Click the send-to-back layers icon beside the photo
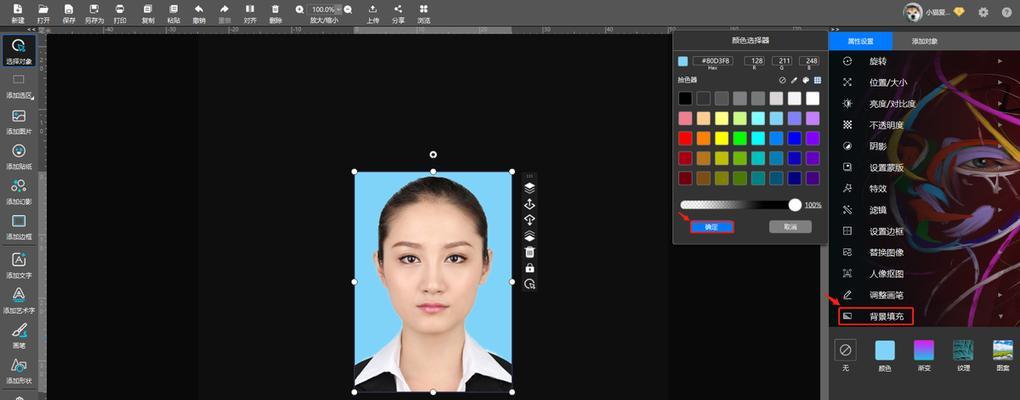 pyautogui.click(x=530, y=236)
